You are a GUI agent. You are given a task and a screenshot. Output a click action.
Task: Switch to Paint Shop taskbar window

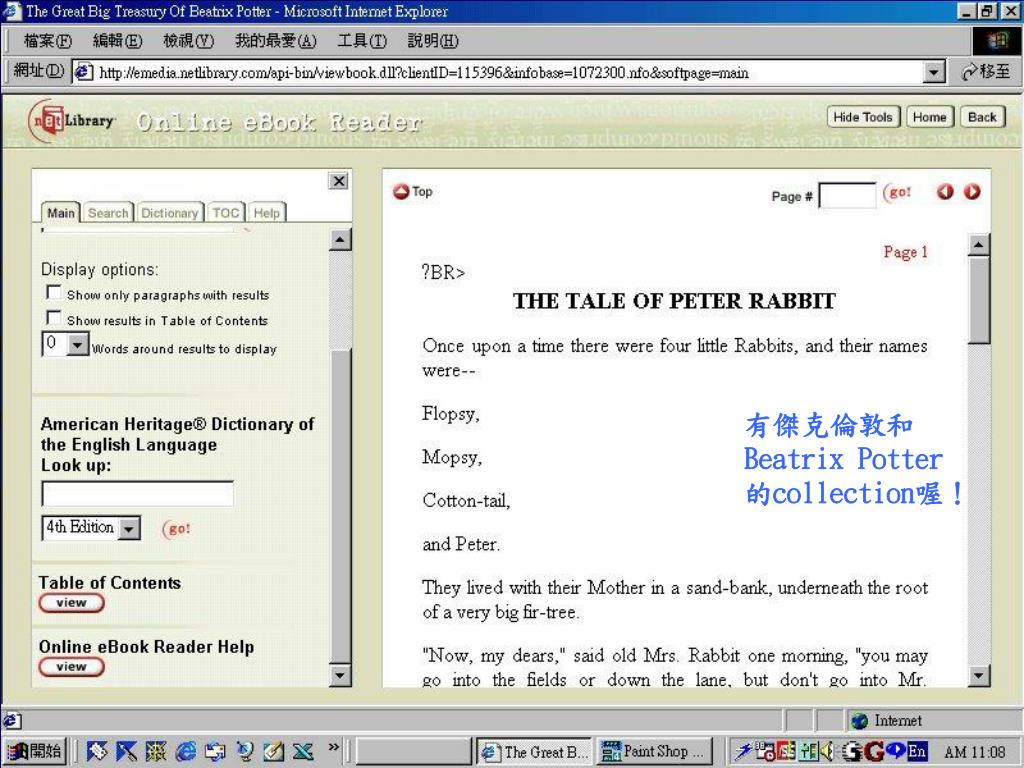pyautogui.click(x=654, y=752)
